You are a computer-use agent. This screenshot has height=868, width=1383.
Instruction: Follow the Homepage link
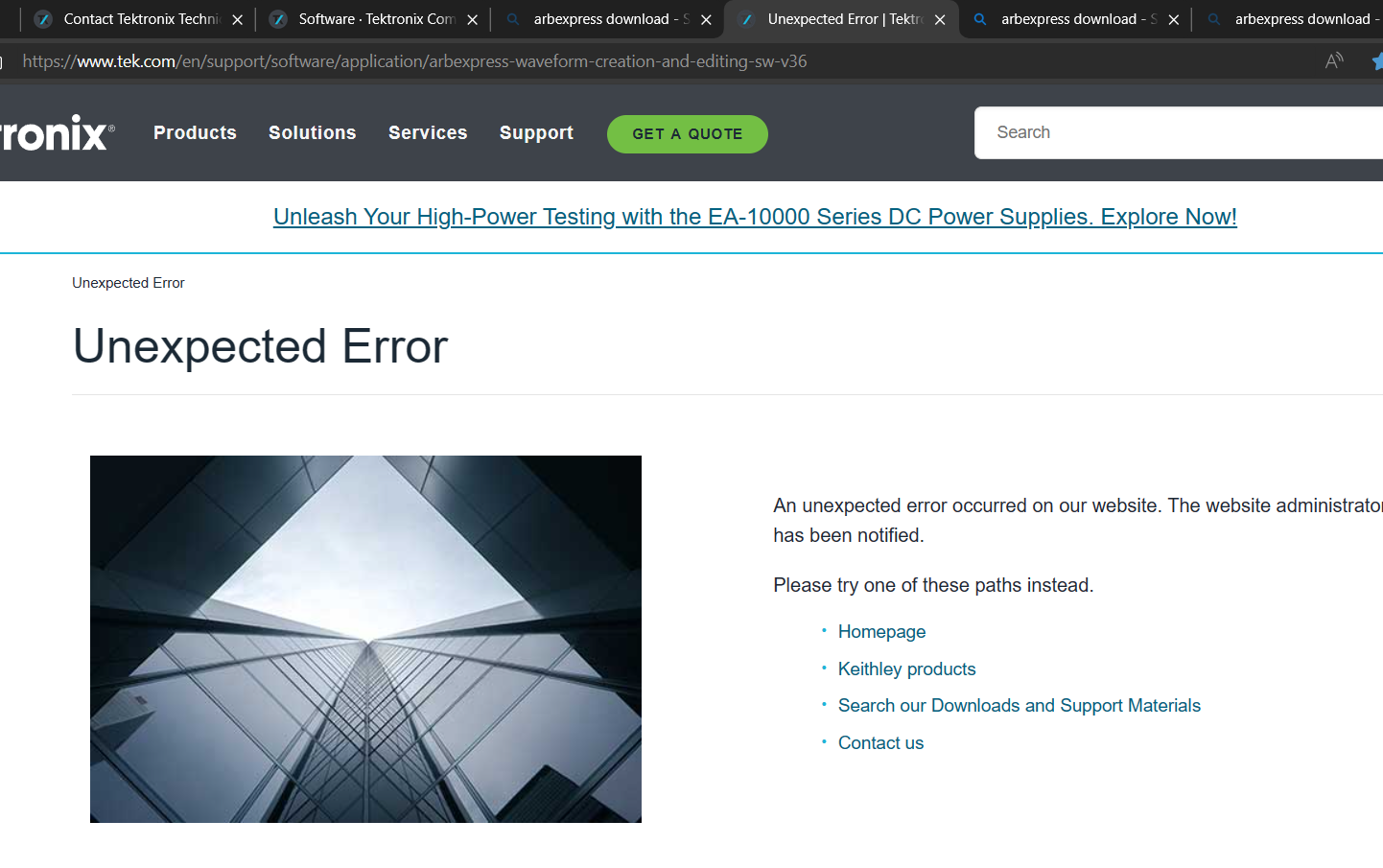[x=881, y=632]
